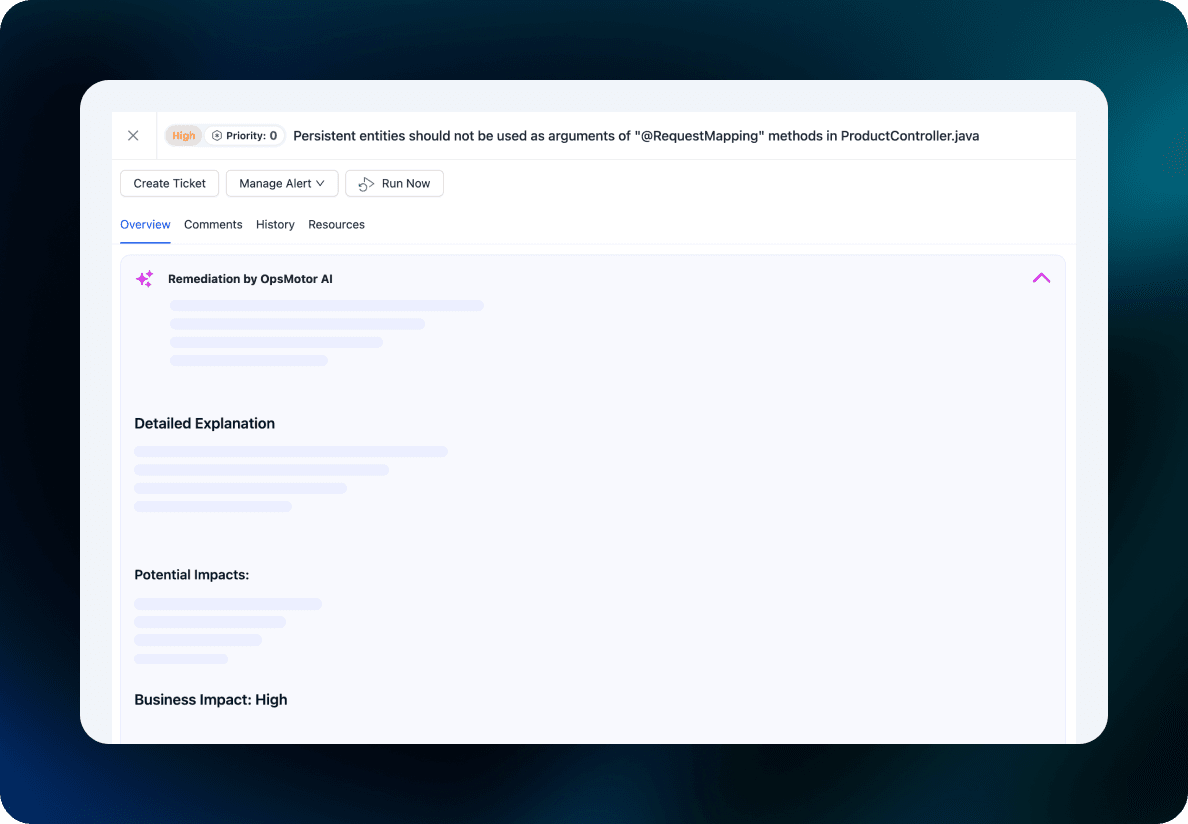The height and width of the screenshot is (824, 1188).
Task: Click the Remediation by OpsMotor AI heading
Action: click(250, 279)
